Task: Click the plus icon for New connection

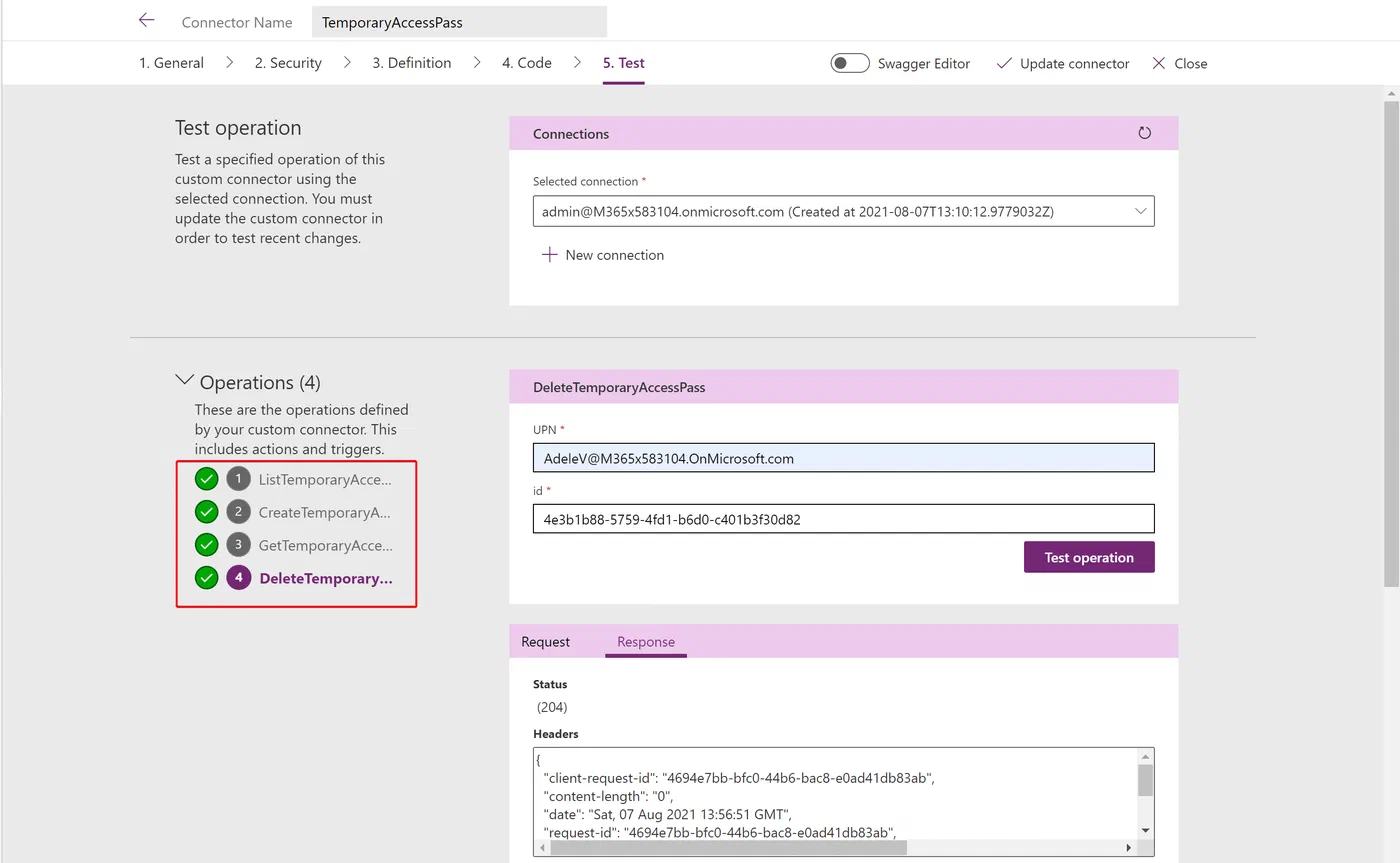Action: click(x=549, y=255)
